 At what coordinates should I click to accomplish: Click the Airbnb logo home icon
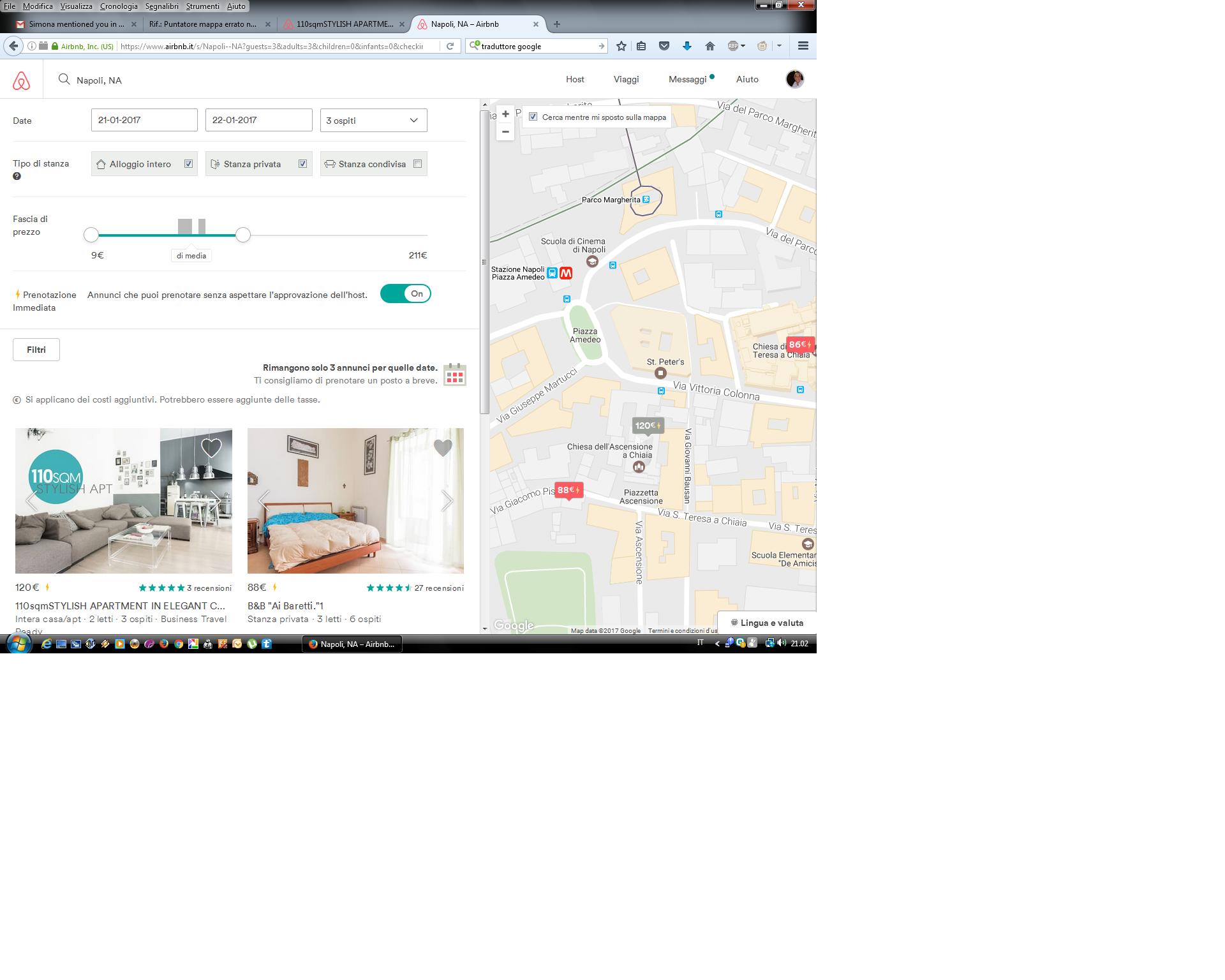21,80
